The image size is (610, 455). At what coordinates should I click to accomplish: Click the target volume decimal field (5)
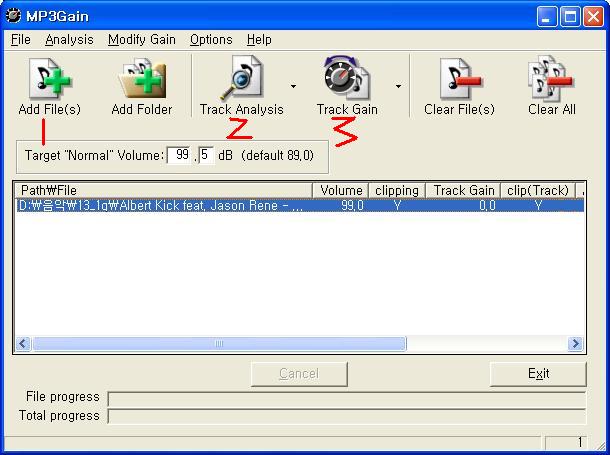(x=206, y=155)
